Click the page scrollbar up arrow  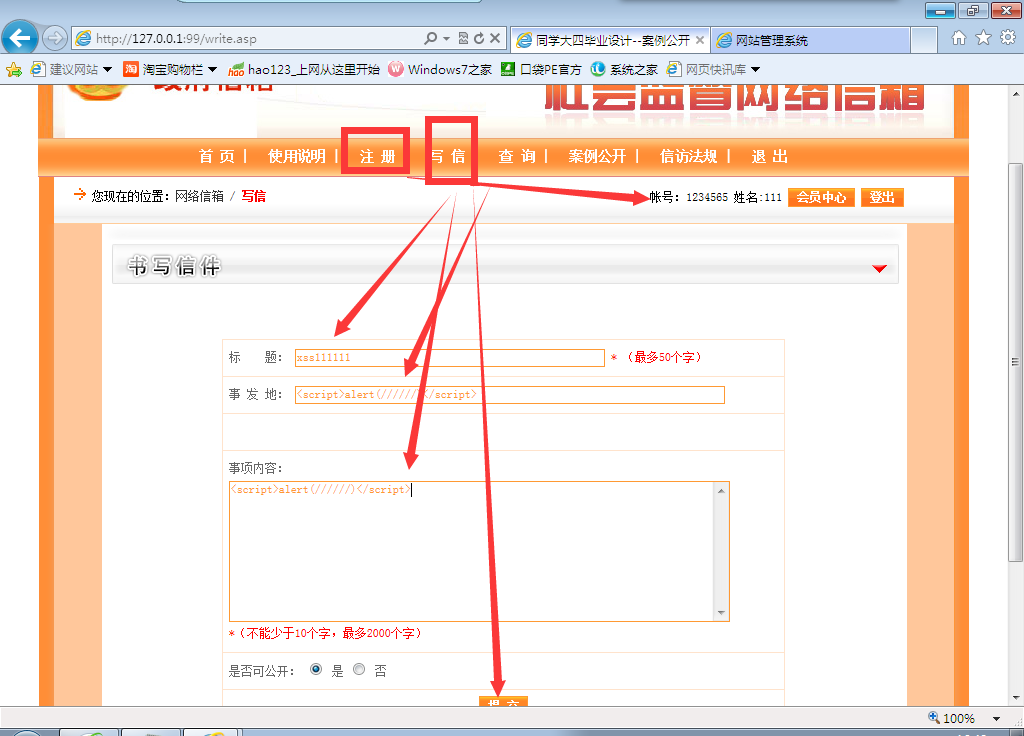pyautogui.click(x=1016, y=94)
